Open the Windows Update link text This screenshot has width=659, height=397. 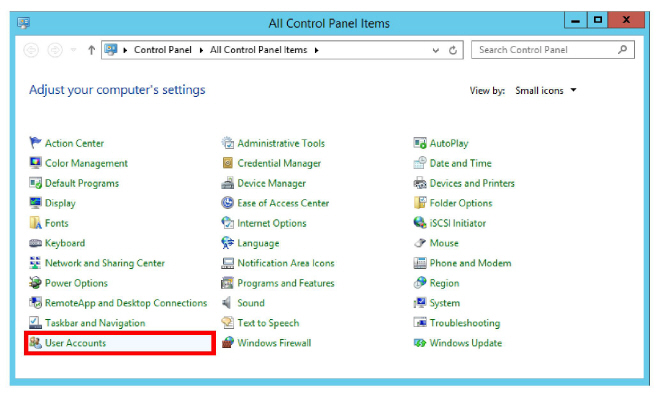pyautogui.click(x=466, y=343)
